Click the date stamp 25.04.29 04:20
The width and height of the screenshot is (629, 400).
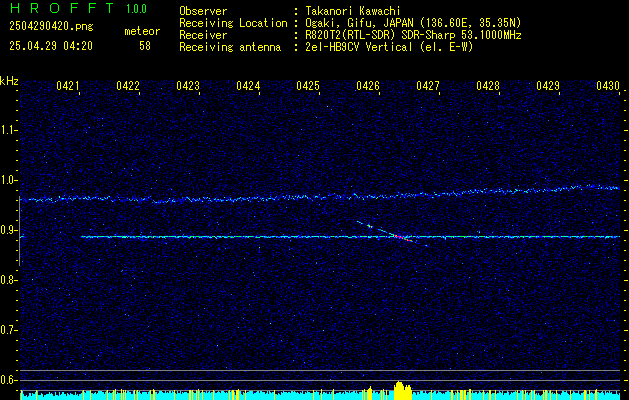pyautogui.click(x=51, y=46)
